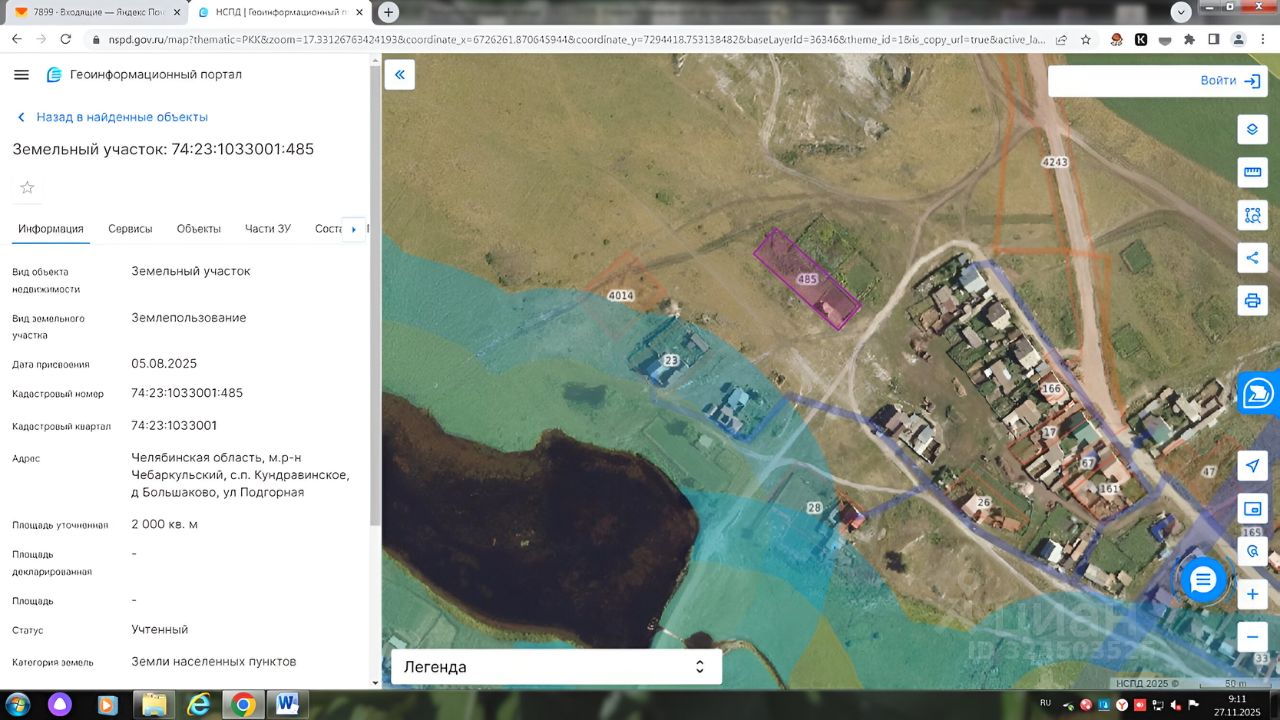Open Windows Explorer from the taskbar
The image size is (1280, 720).
tap(154, 705)
